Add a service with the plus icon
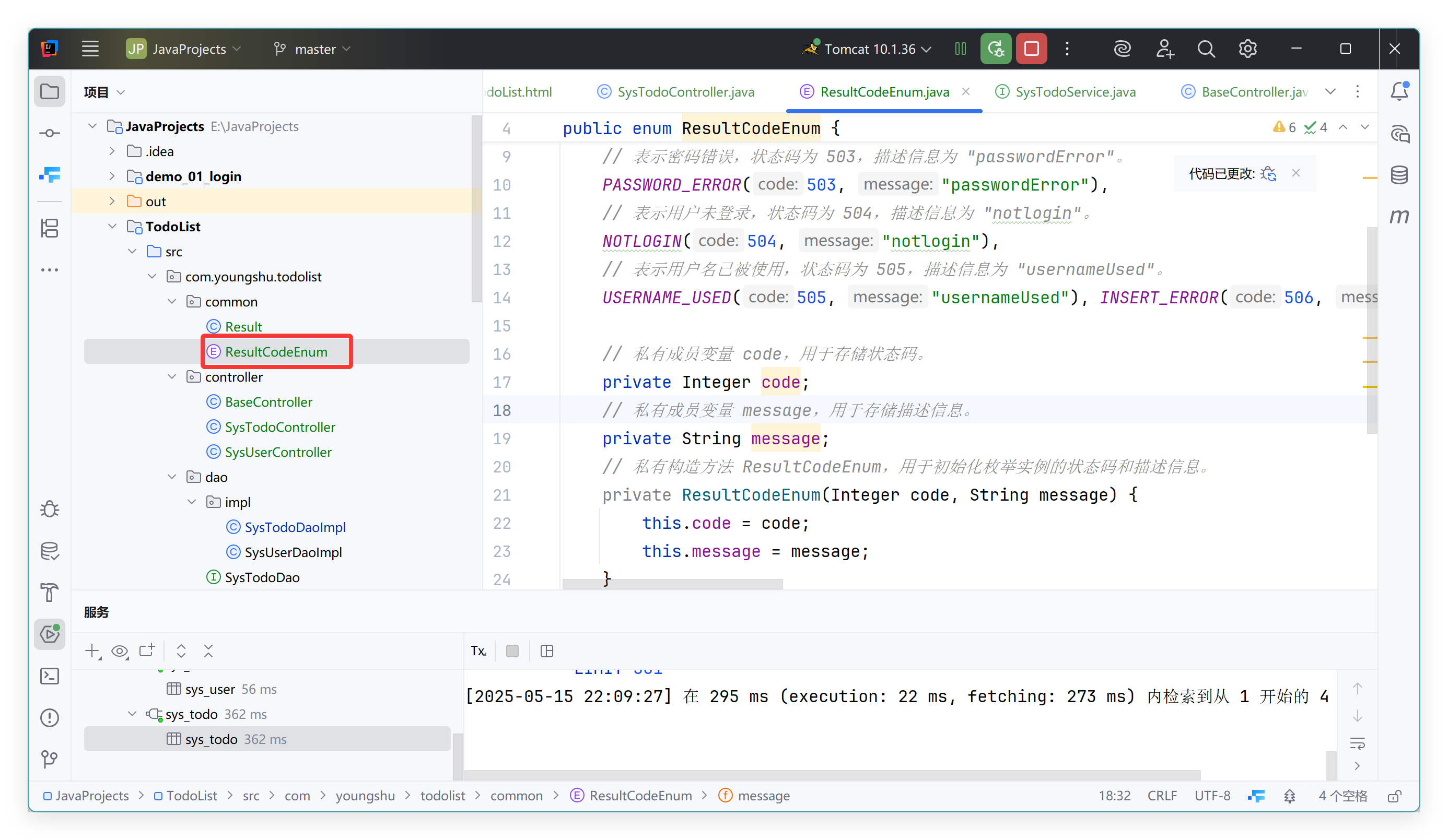 click(92, 650)
